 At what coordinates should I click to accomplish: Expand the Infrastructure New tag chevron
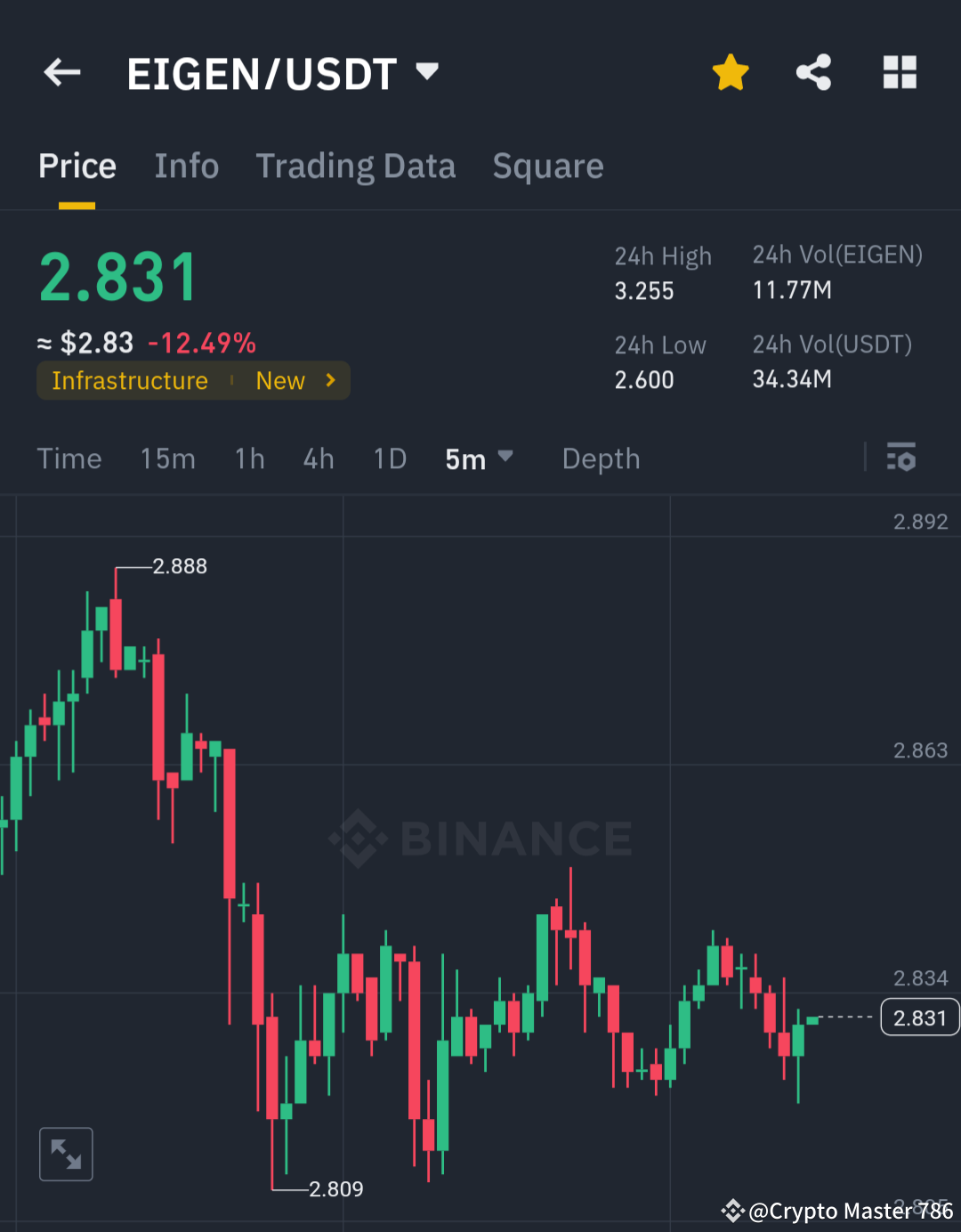pos(330,380)
